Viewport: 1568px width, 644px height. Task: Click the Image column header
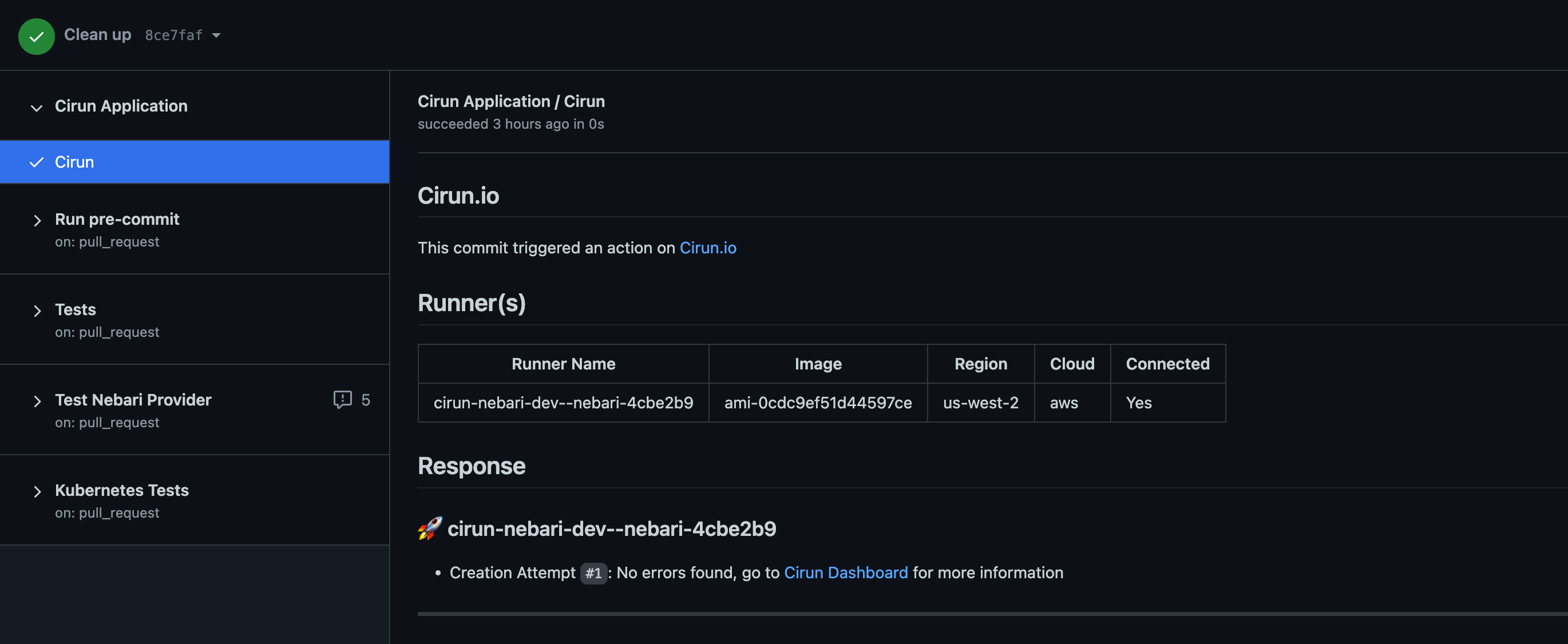818,364
